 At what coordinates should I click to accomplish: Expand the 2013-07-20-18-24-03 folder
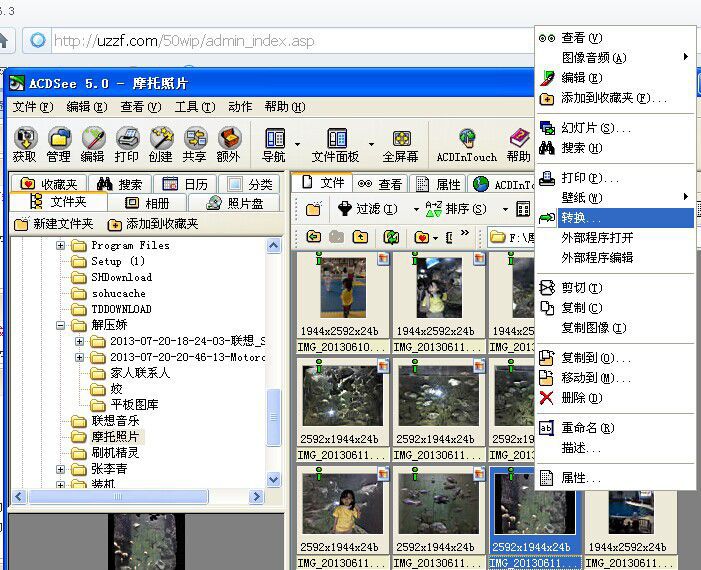pyautogui.click(x=79, y=342)
